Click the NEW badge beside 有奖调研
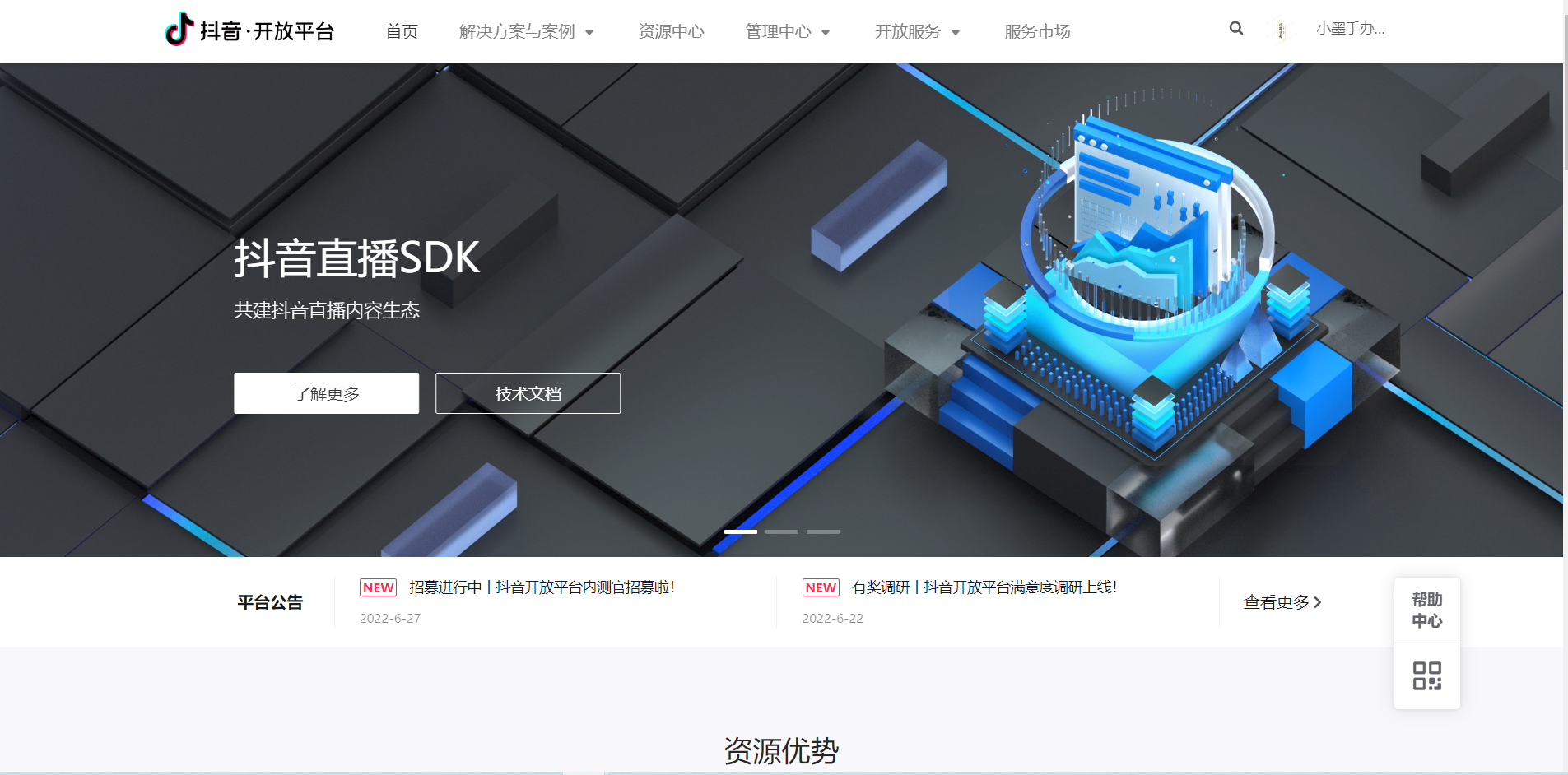Image resolution: width=1568 pixels, height=775 pixels. pos(821,587)
